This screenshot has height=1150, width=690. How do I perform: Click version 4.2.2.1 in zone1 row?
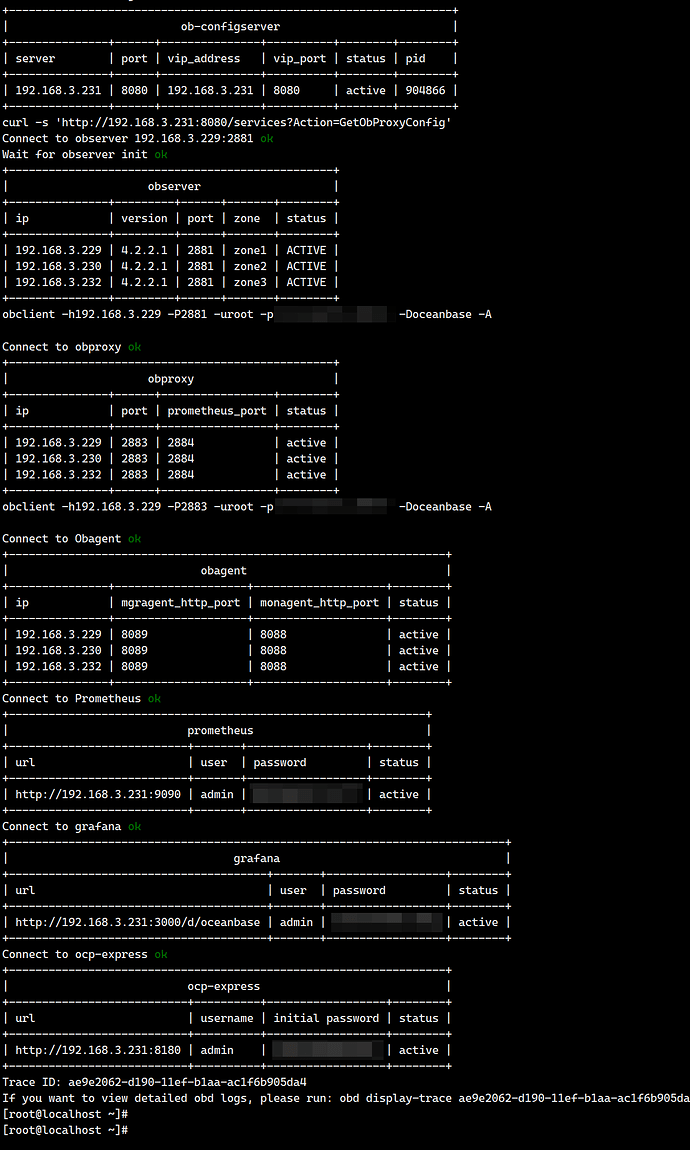[x=144, y=250]
